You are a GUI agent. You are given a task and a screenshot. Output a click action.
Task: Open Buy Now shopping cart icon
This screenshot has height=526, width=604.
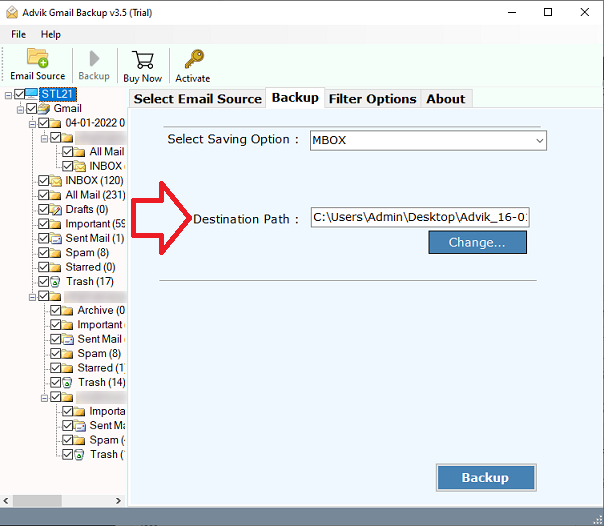(x=143, y=59)
